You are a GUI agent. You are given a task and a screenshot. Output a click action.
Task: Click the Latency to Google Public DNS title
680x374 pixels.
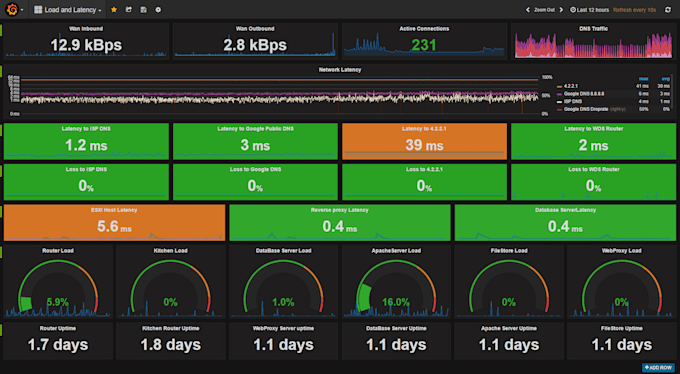pyautogui.click(x=255, y=129)
